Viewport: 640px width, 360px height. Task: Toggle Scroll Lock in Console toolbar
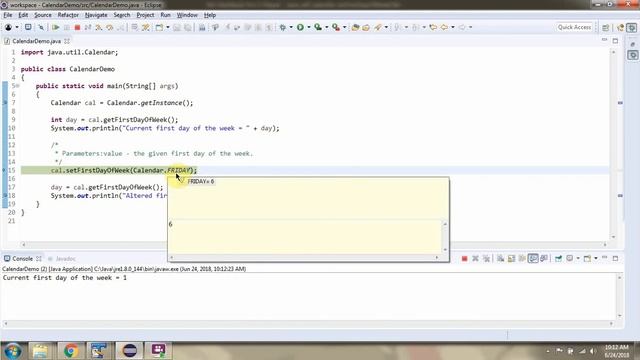click(511, 258)
